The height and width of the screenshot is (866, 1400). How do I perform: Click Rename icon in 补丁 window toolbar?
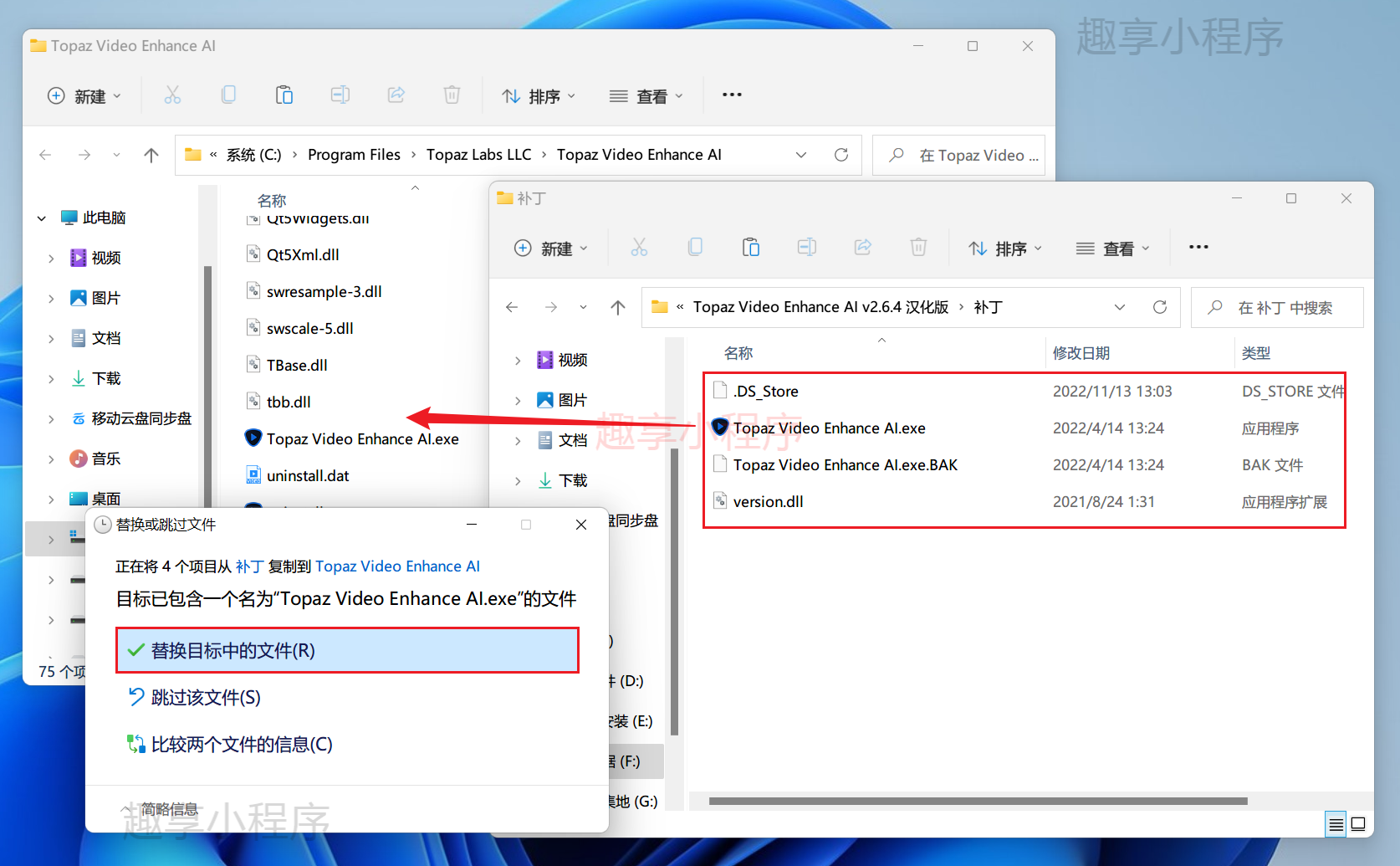[807, 248]
